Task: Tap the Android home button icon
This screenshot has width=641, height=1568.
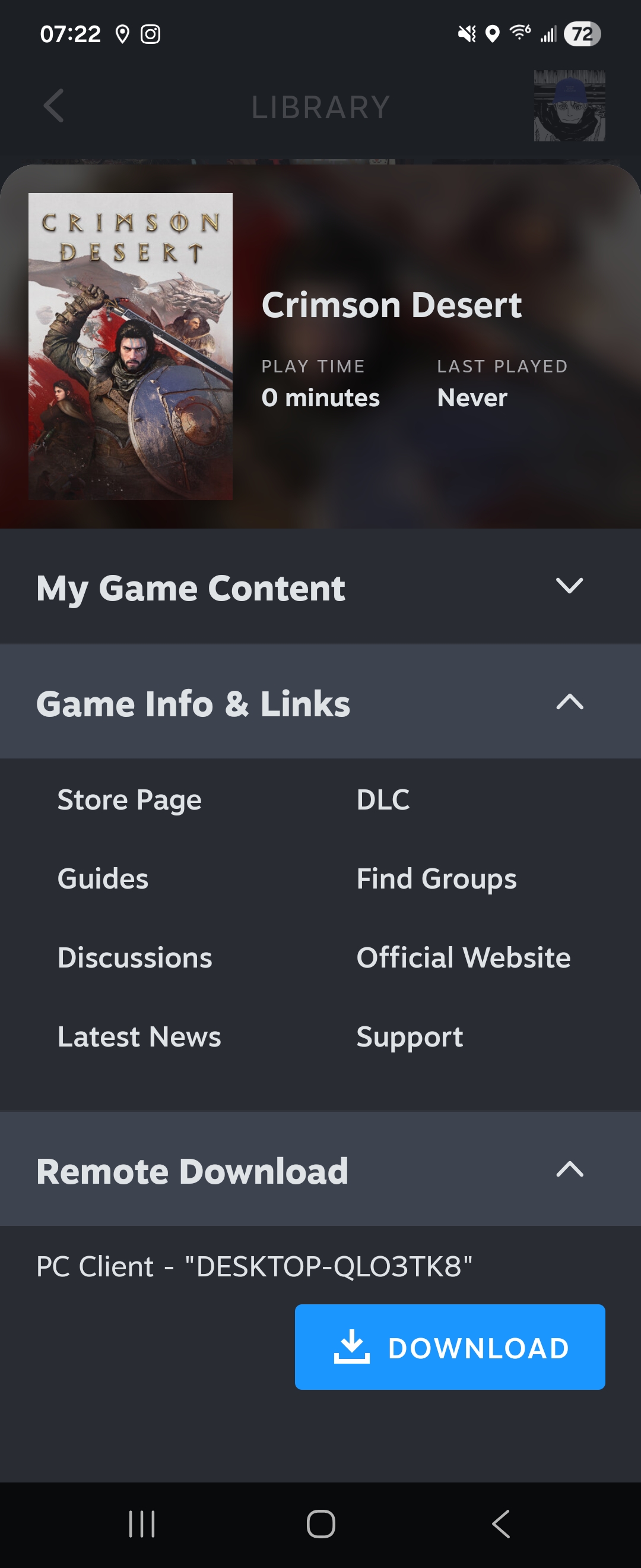Action: (x=320, y=1524)
